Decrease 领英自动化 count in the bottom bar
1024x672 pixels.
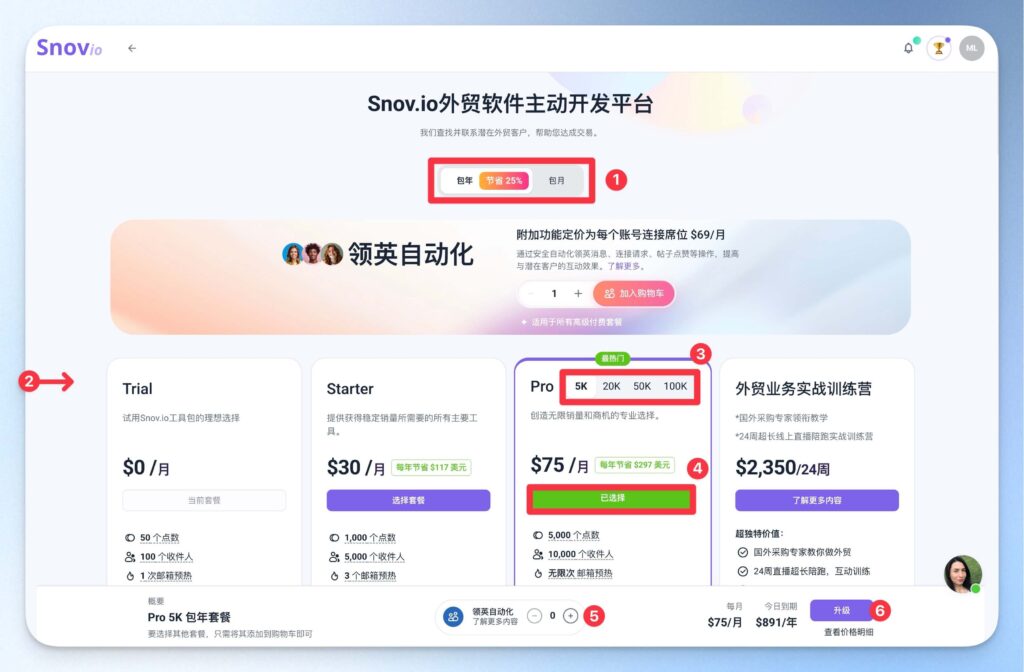pyautogui.click(x=534, y=616)
